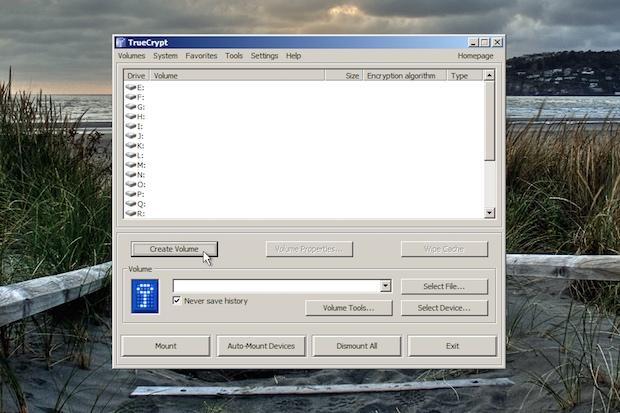This screenshot has width=620, height=413.
Task: Open the Settings menu
Action: pos(265,56)
